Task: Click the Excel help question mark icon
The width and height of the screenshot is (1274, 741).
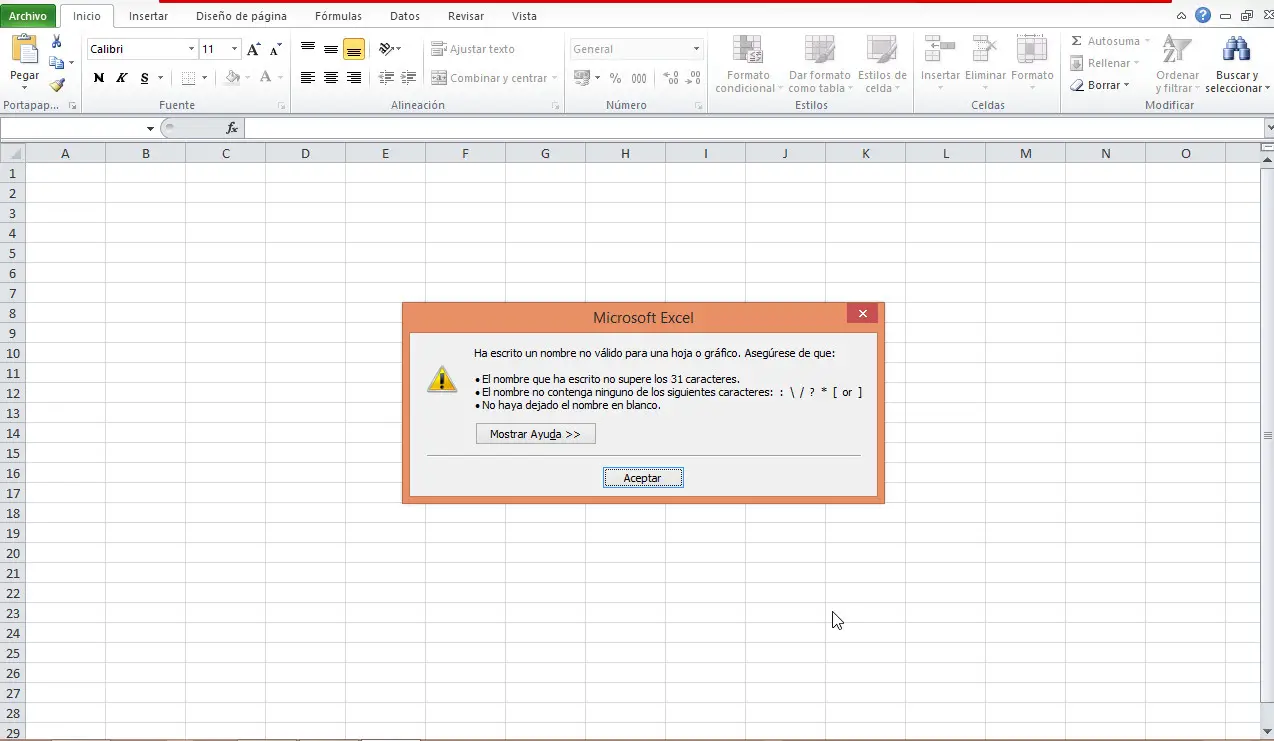Action: pos(1203,15)
